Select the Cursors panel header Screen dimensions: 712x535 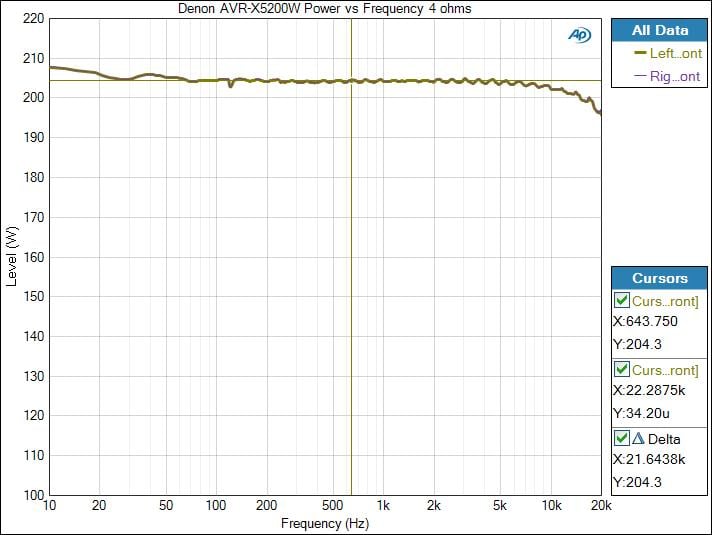[x=659, y=278]
